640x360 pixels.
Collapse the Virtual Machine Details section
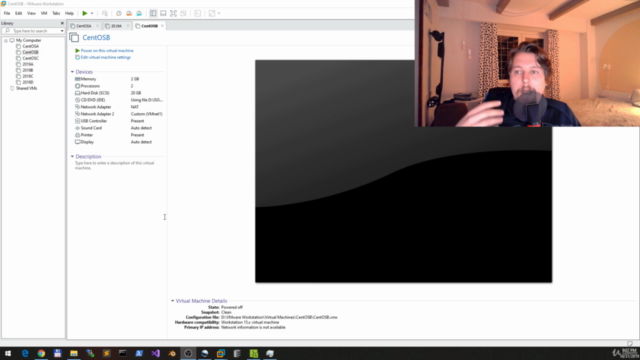pos(172,301)
